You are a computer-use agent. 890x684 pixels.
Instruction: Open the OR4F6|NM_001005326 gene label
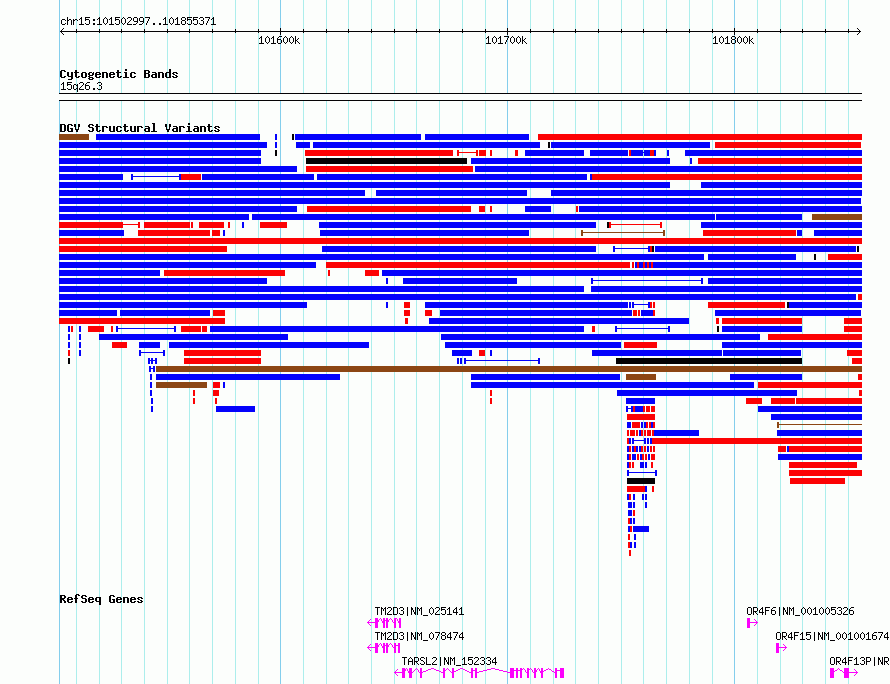click(x=800, y=611)
